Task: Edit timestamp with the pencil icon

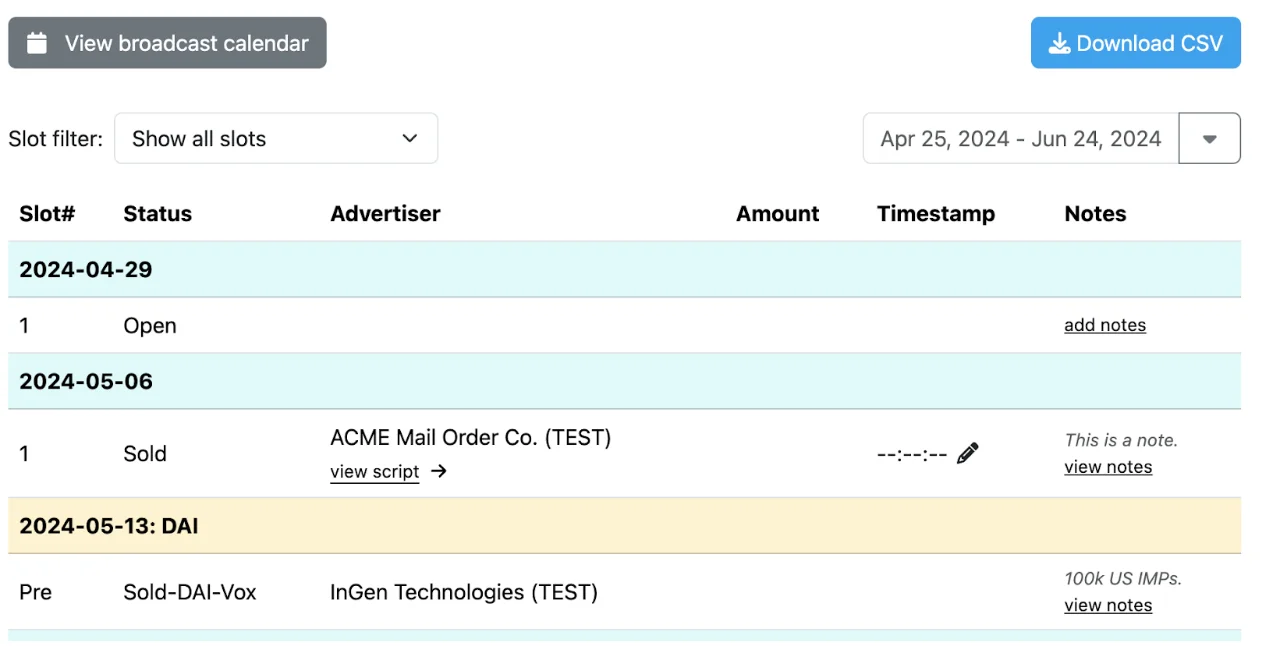Action: pyautogui.click(x=967, y=454)
